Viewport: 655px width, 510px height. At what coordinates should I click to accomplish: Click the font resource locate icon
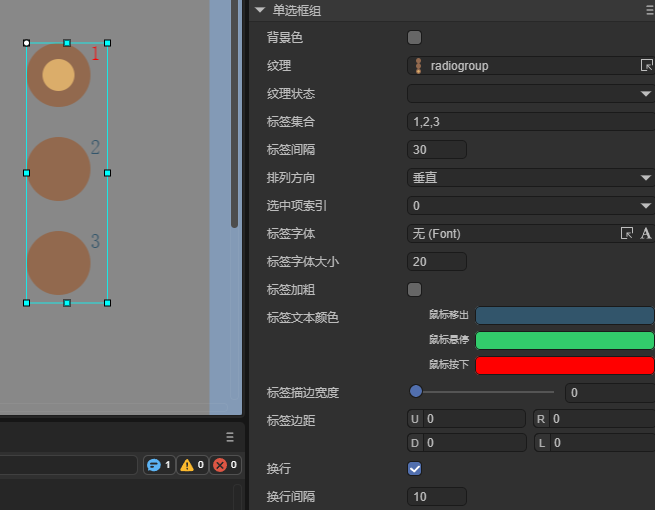(x=627, y=233)
